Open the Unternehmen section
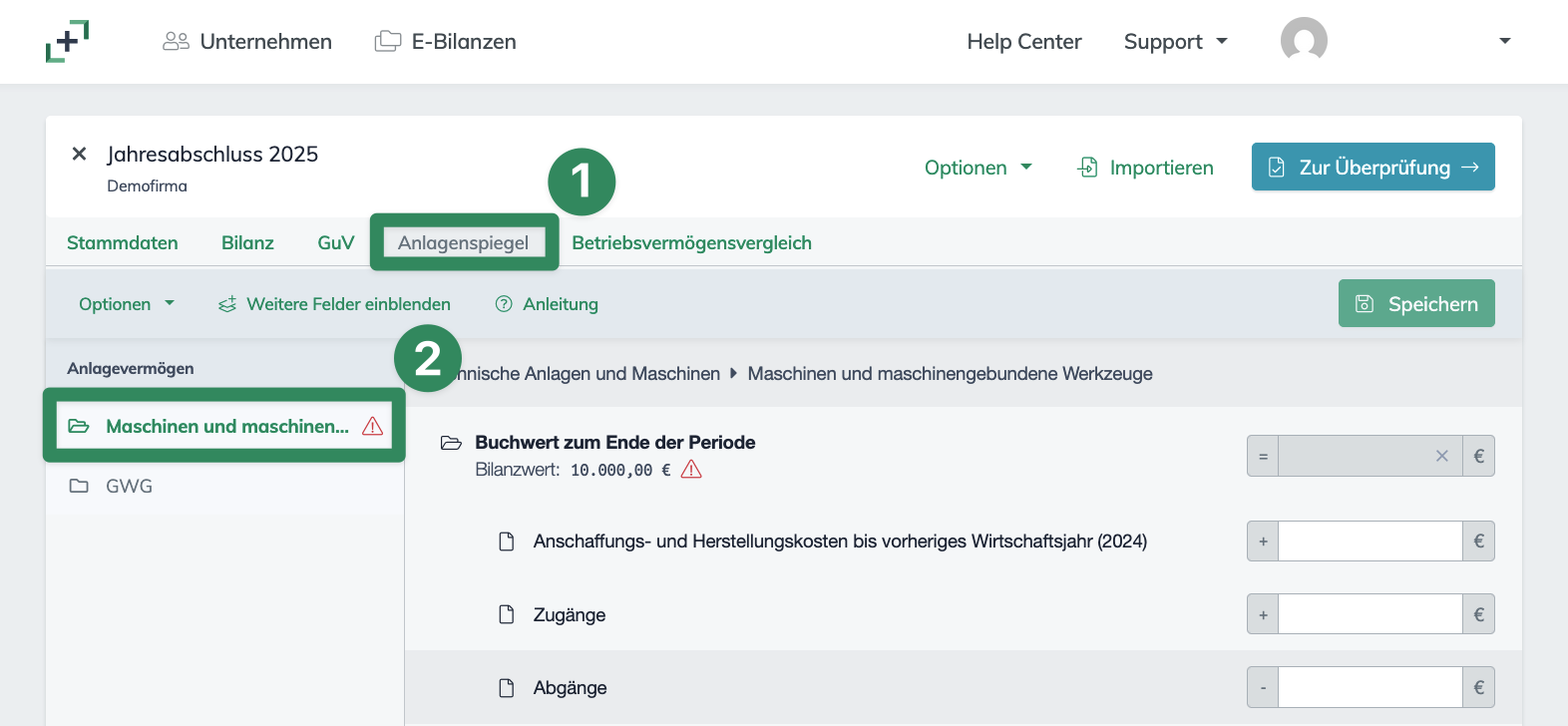This screenshot has width=1568, height=726. pyautogui.click(x=247, y=42)
